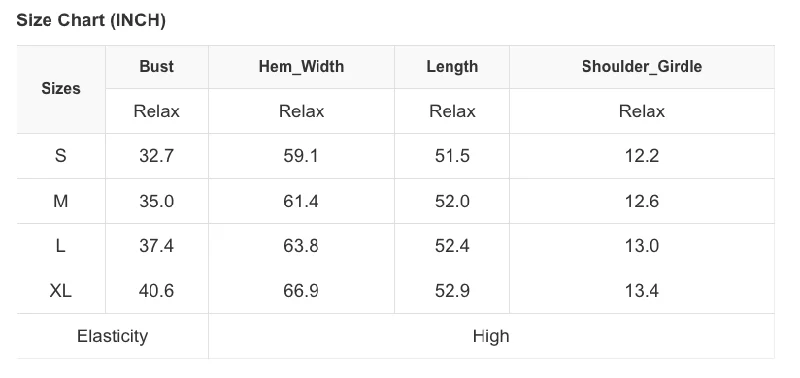Click the shoulder girdle value 13.4
This screenshot has height=378, width=800.
(x=642, y=291)
